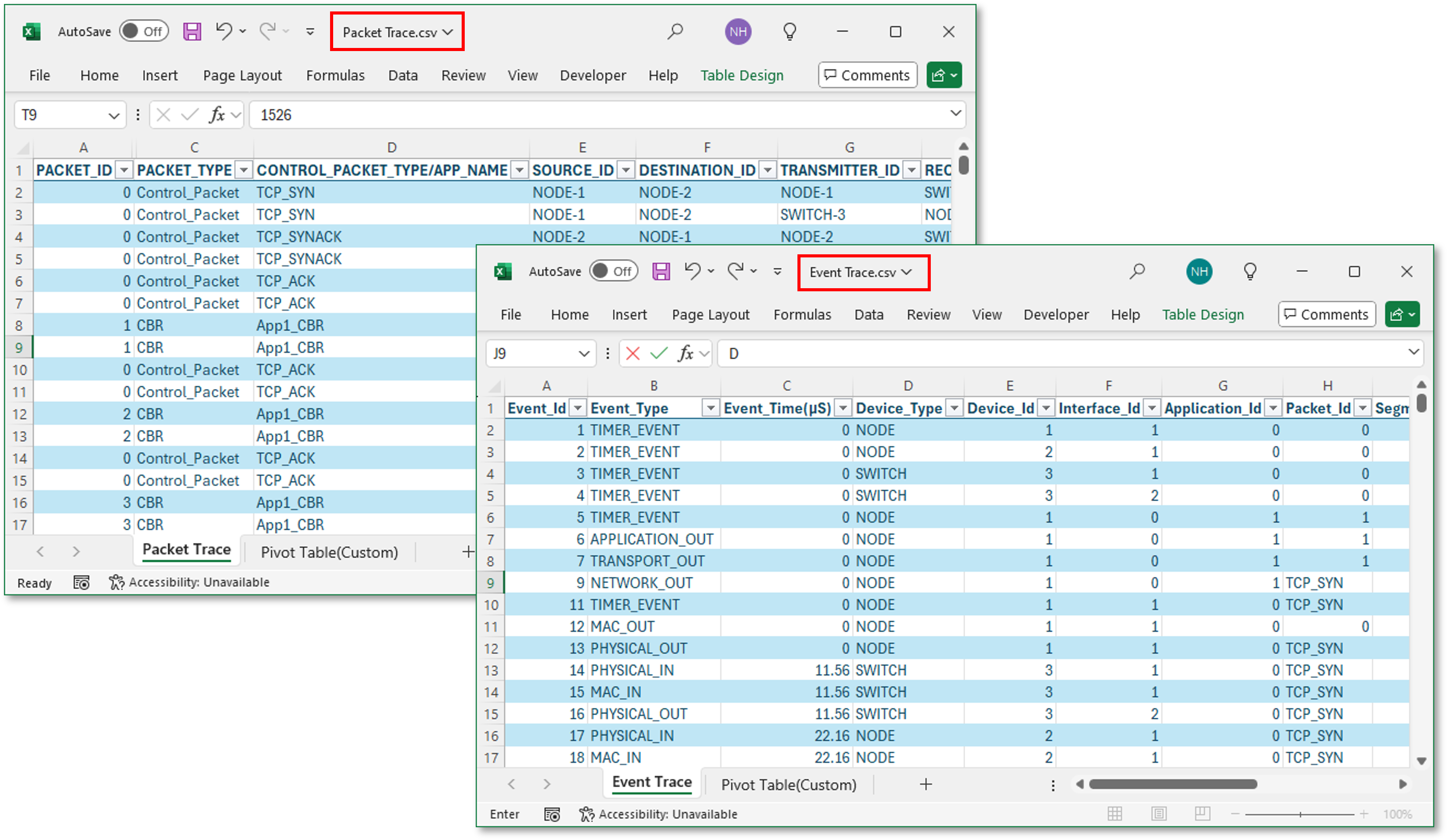Switch to Pivot Table(Custom) sheet in Event Trace
1447x840 pixels.
coord(788,784)
